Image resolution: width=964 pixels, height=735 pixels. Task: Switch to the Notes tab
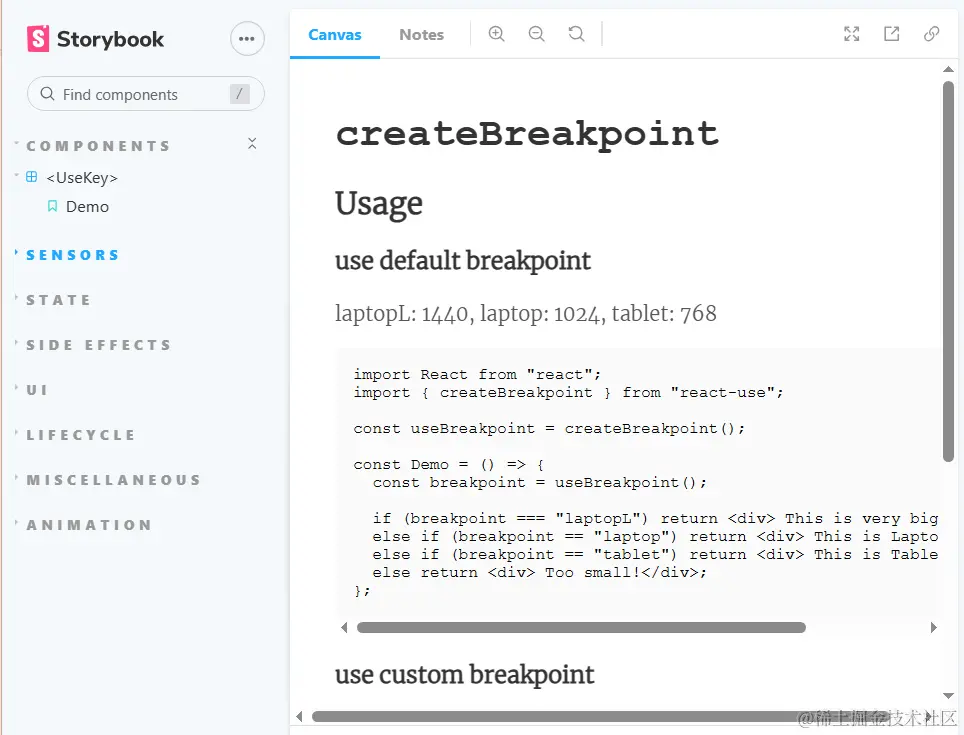point(421,34)
